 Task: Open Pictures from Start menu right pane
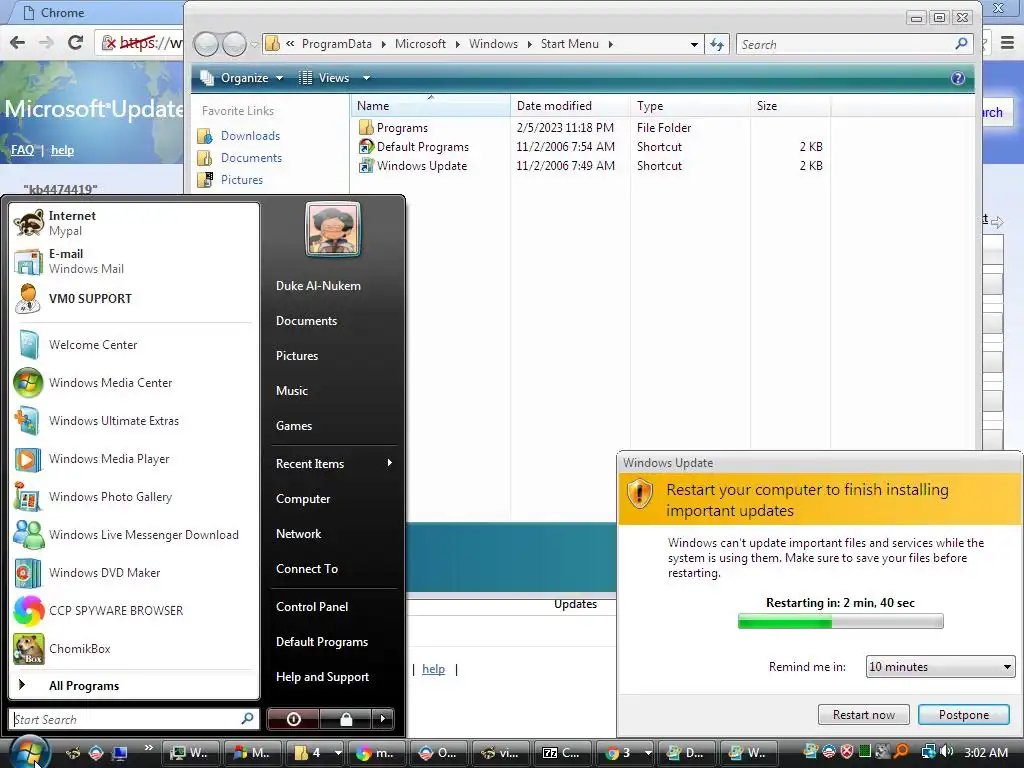click(297, 356)
